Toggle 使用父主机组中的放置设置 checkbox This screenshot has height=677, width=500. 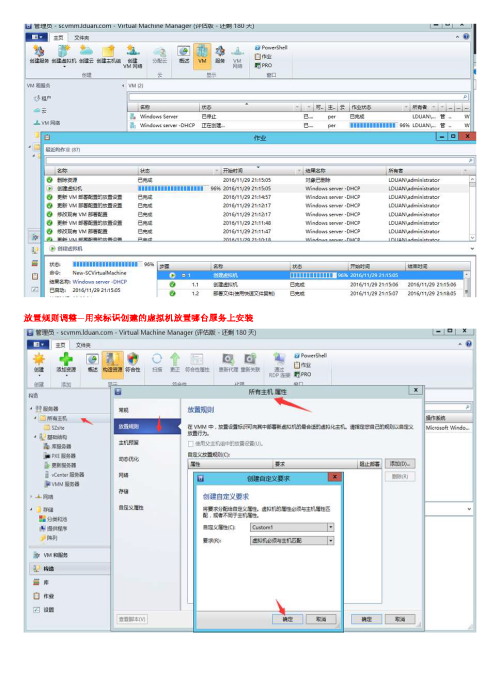tap(190, 443)
